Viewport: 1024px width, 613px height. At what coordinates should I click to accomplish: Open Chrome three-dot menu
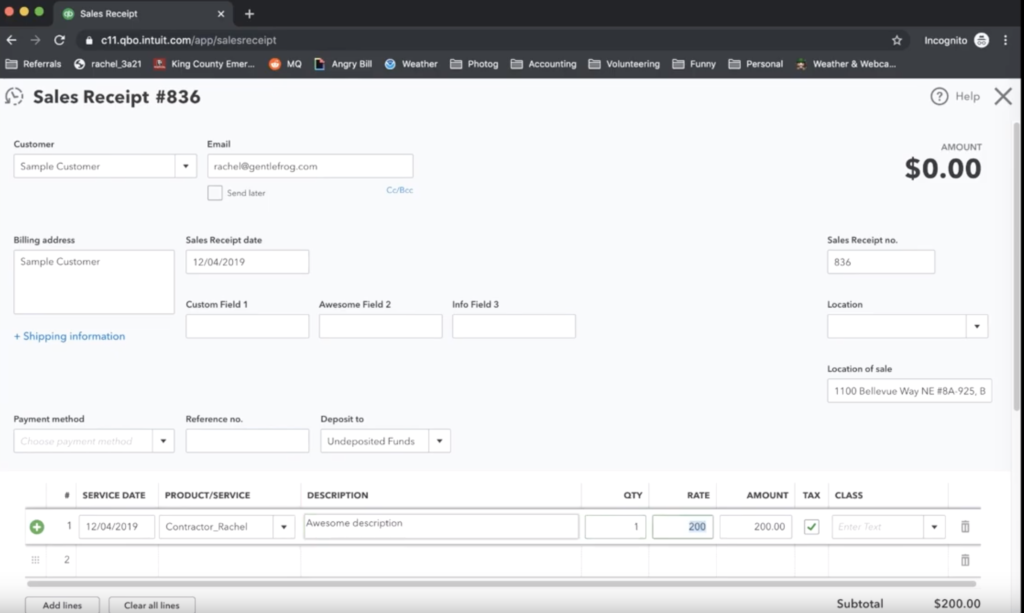[1005, 40]
